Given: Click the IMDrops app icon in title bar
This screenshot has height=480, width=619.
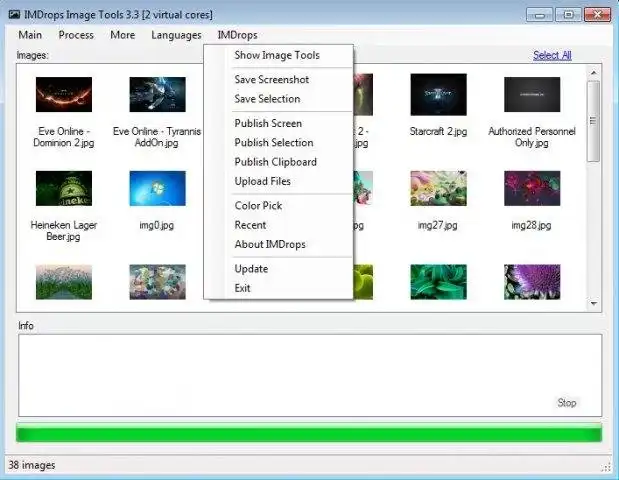Looking at the screenshot, I should pos(15,15).
